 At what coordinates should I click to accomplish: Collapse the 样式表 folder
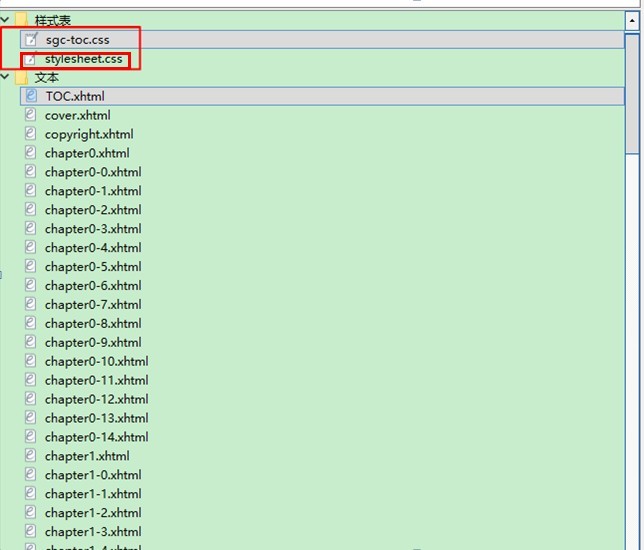pyautogui.click(x=5, y=20)
